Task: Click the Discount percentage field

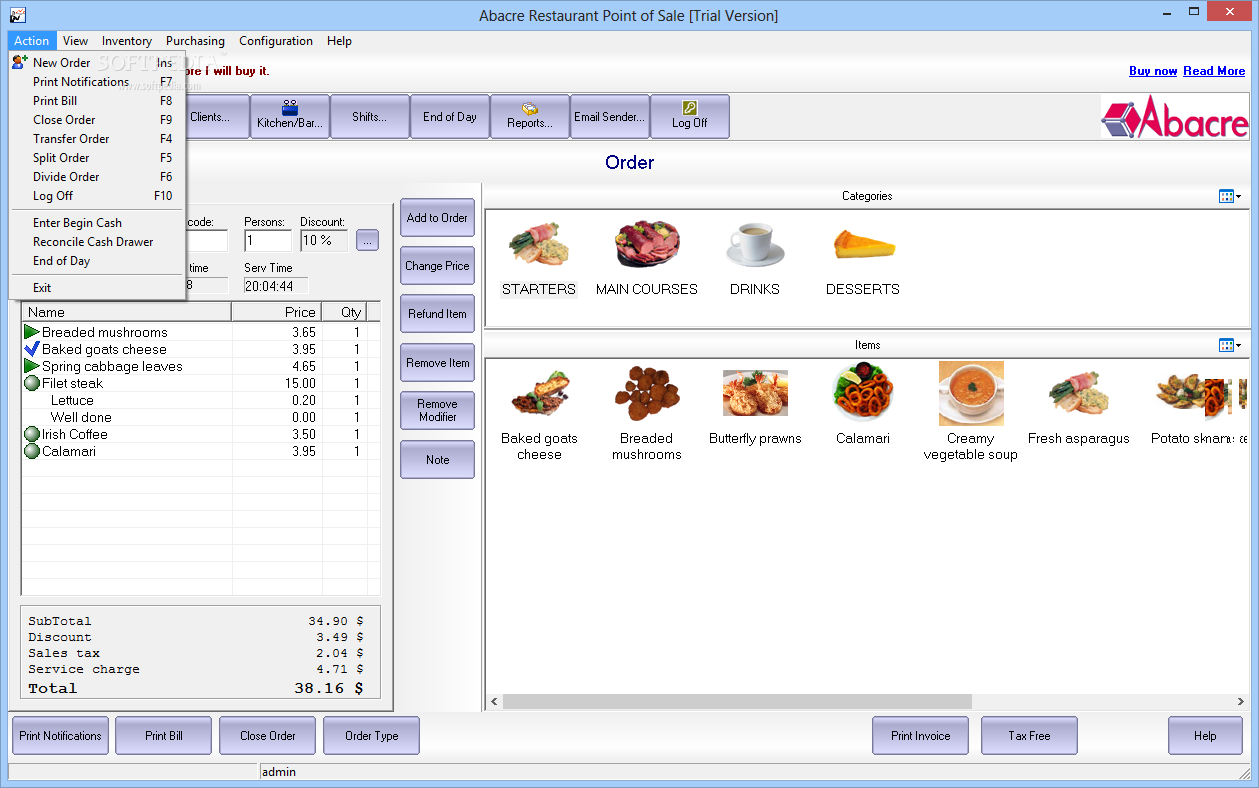Action: 324,241
